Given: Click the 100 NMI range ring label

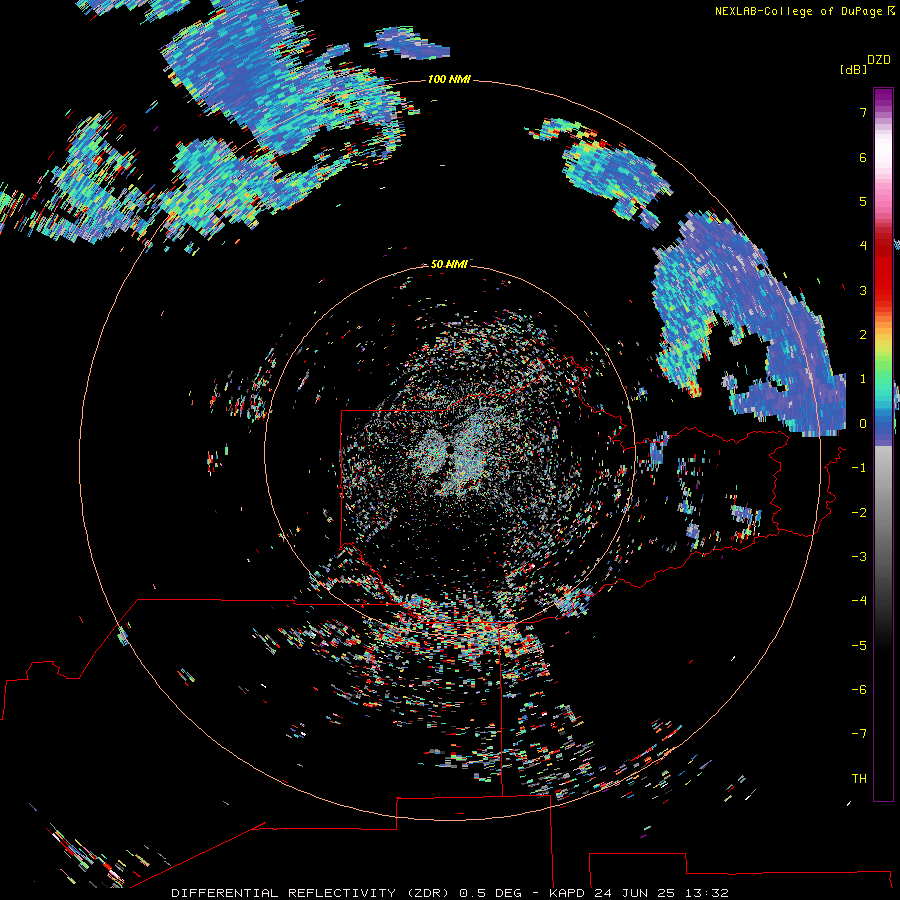Looking at the screenshot, I should click(x=449, y=79).
